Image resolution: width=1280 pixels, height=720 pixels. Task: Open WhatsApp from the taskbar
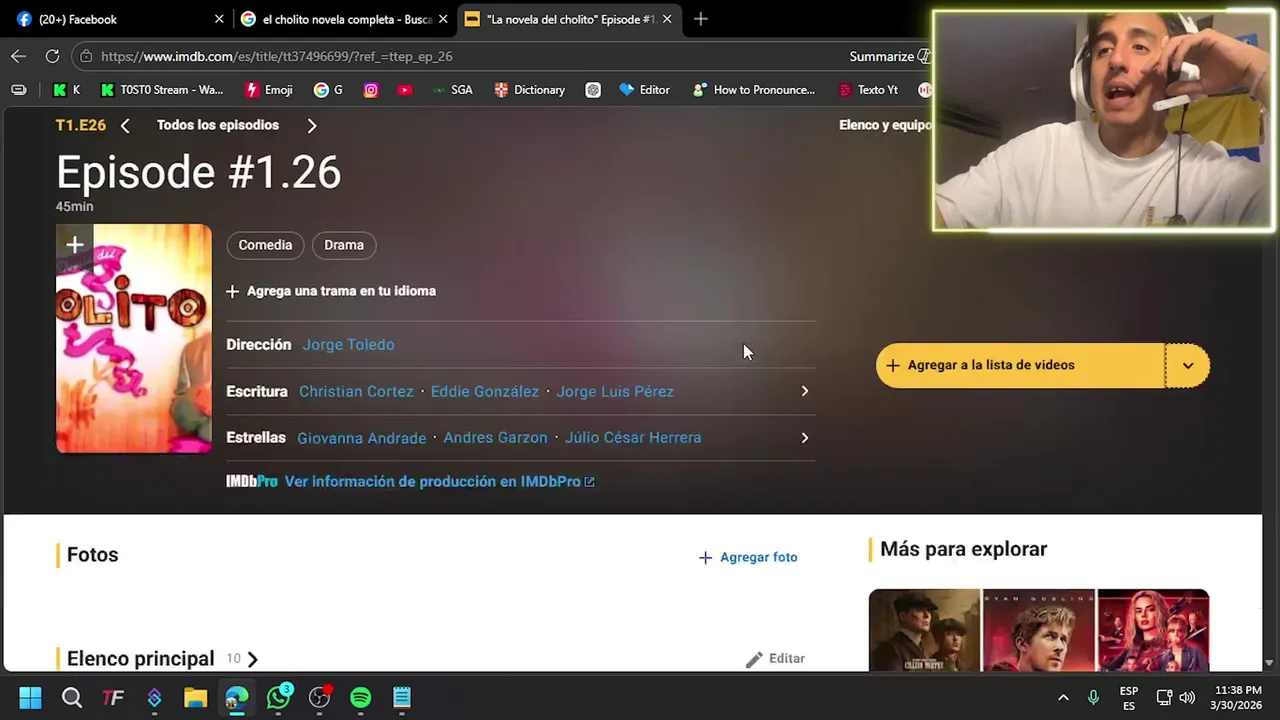tap(279, 697)
